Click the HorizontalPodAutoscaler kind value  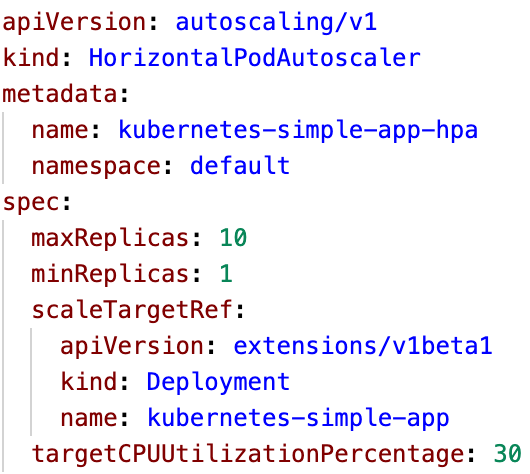click(255, 57)
